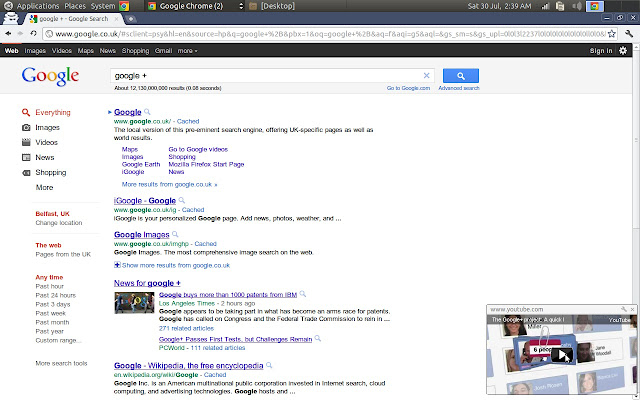Open YouTube popup wrench options

tap(624, 309)
